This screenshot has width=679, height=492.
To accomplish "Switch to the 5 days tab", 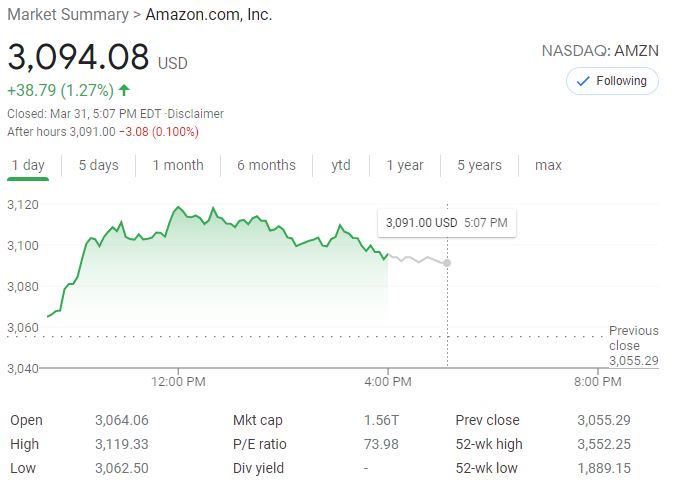I will (x=98, y=165).
